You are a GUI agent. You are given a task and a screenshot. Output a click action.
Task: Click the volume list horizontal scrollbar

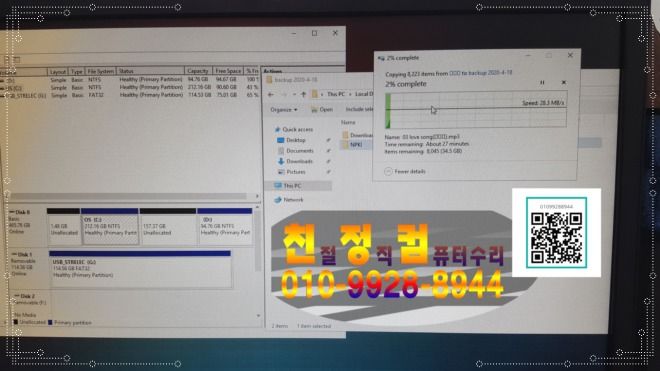(129, 196)
